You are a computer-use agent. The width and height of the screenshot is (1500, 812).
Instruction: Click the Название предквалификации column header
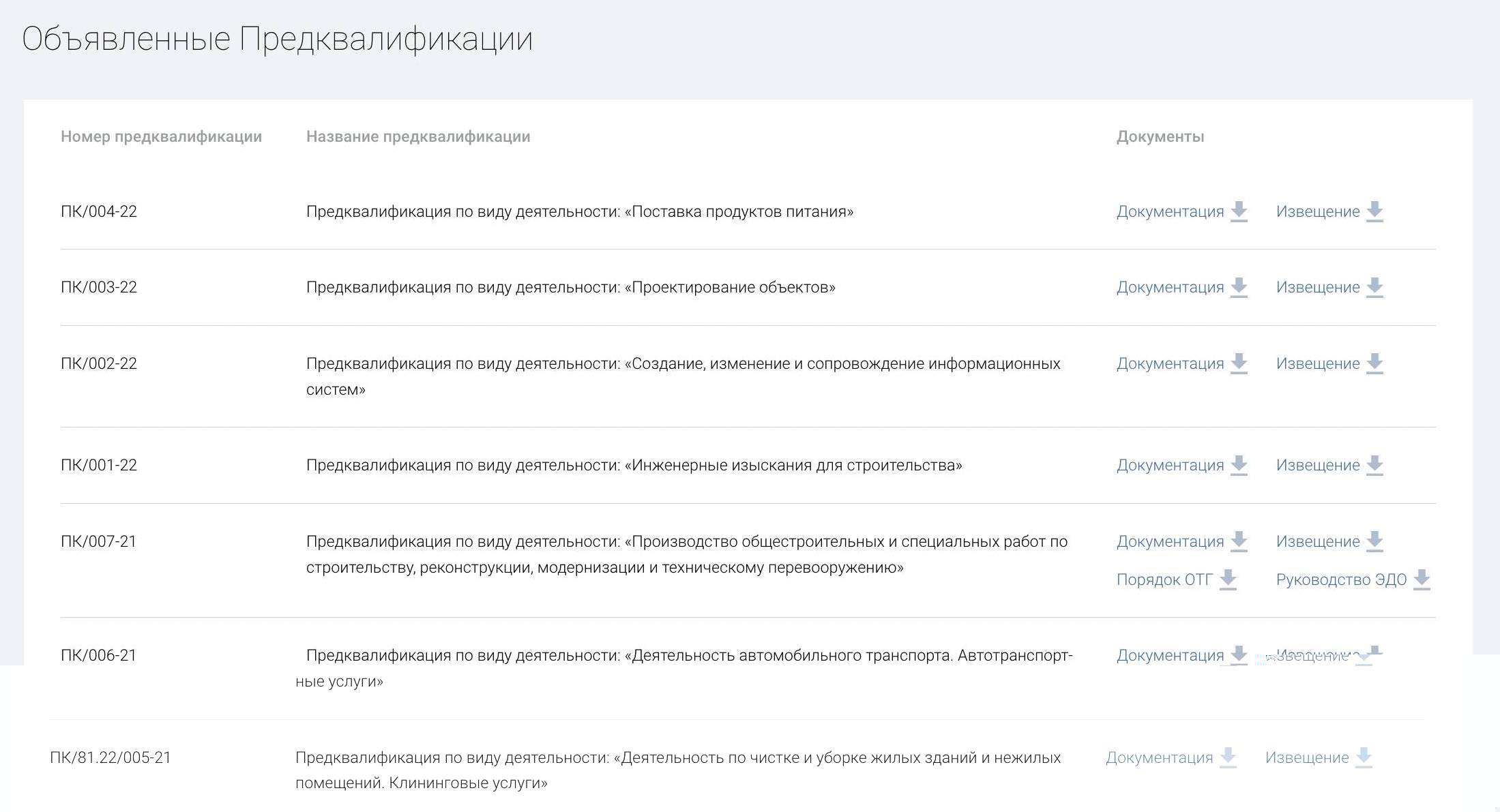tap(418, 137)
